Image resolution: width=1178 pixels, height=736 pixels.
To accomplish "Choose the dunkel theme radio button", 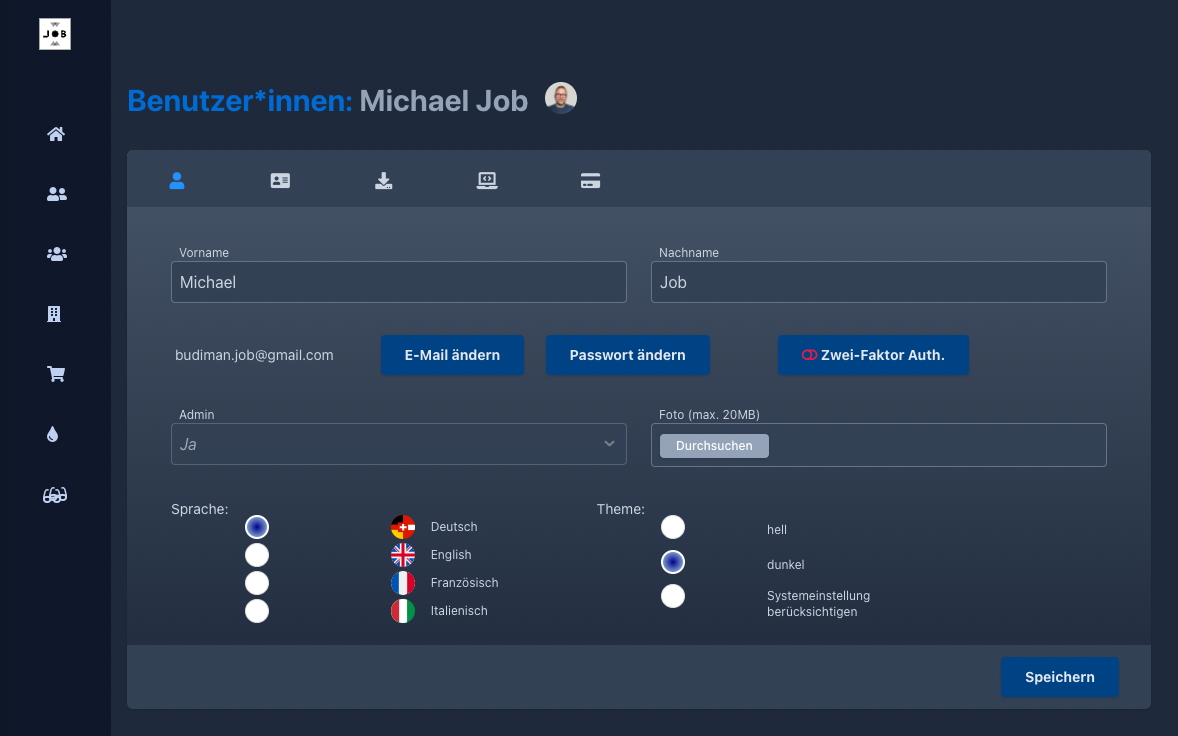I will point(672,562).
